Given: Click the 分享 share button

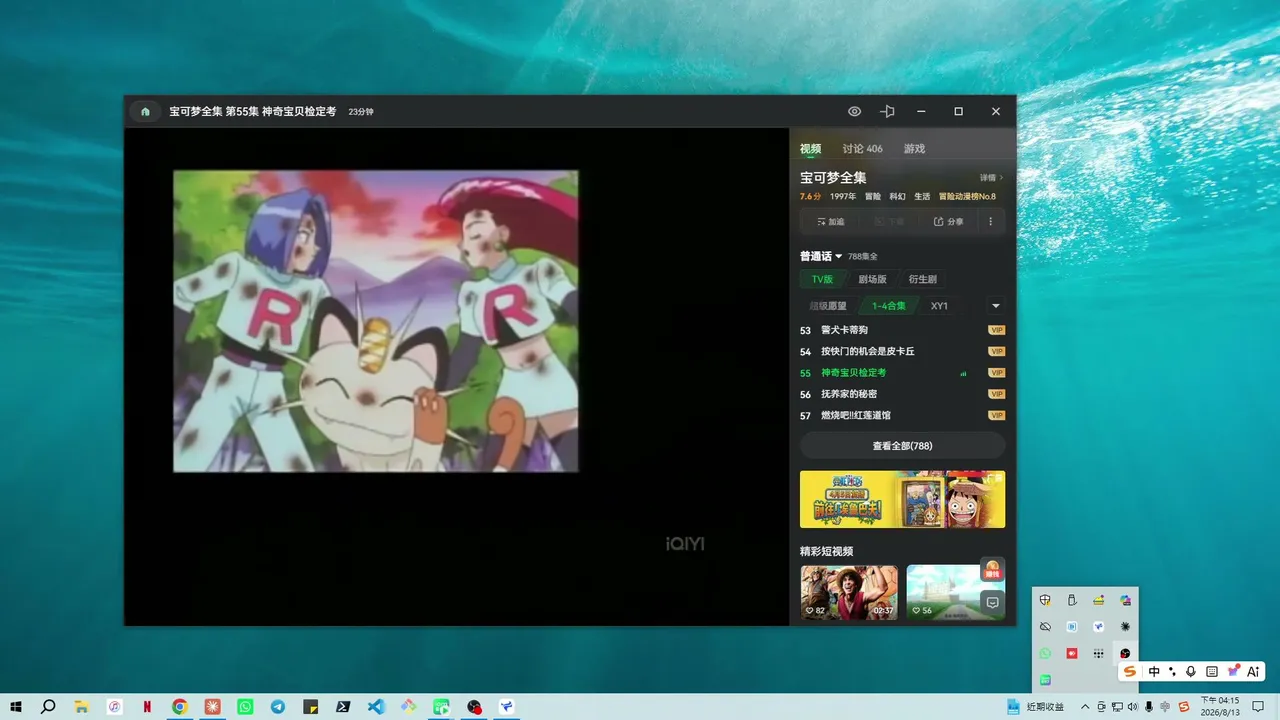Looking at the screenshot, I should coord(949,222).
